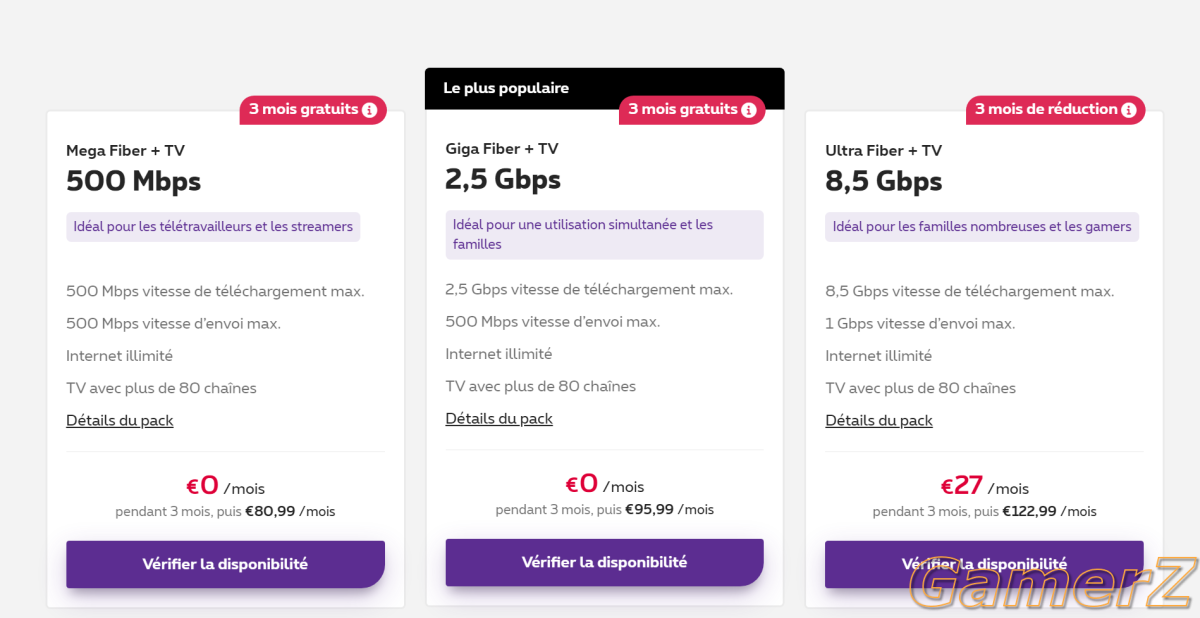This screenshot has width=1200, height=618.
Task: Click info icon on Mega Fiber badge
Action: tap(370, 110)
